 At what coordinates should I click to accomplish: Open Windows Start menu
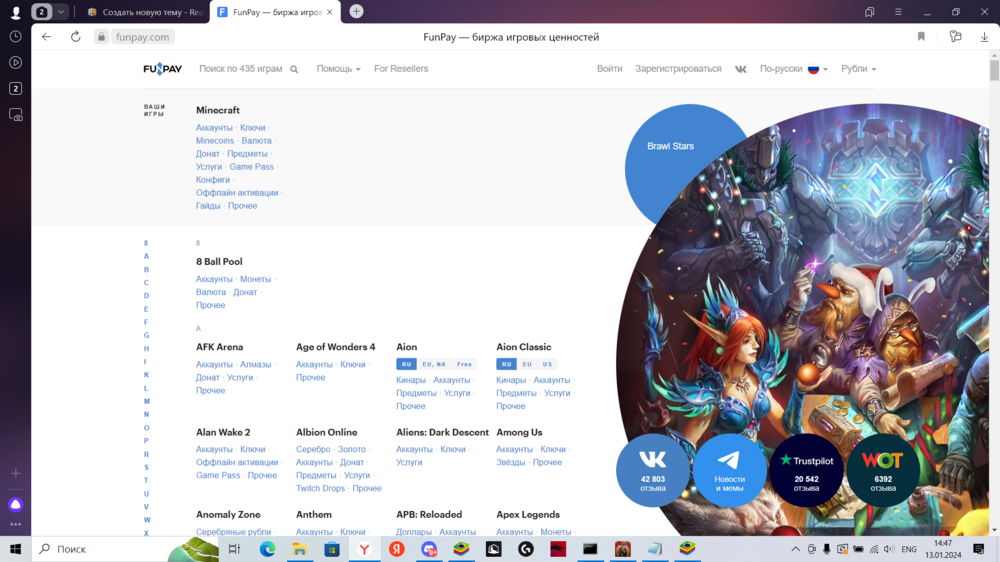pyautogui.click(x=15, y=549)
